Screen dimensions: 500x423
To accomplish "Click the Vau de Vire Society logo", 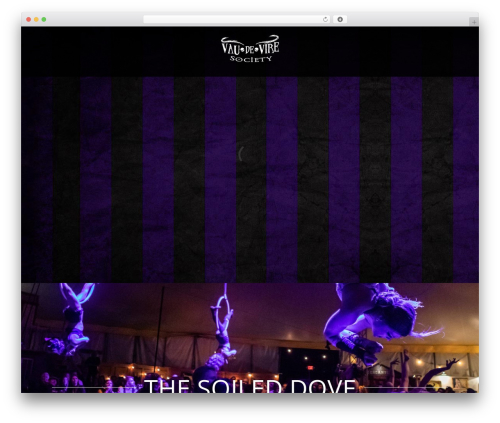I will tap(250, 49).
